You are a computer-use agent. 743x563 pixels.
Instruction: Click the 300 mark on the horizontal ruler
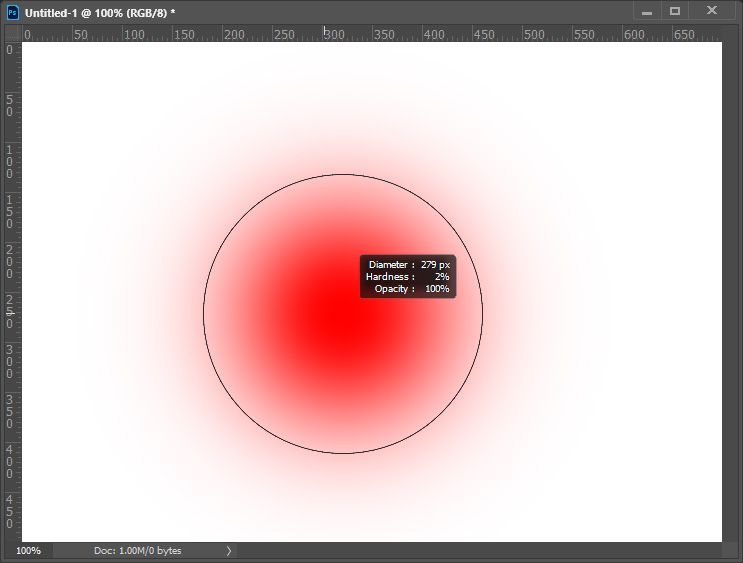[x=334, y=35]
